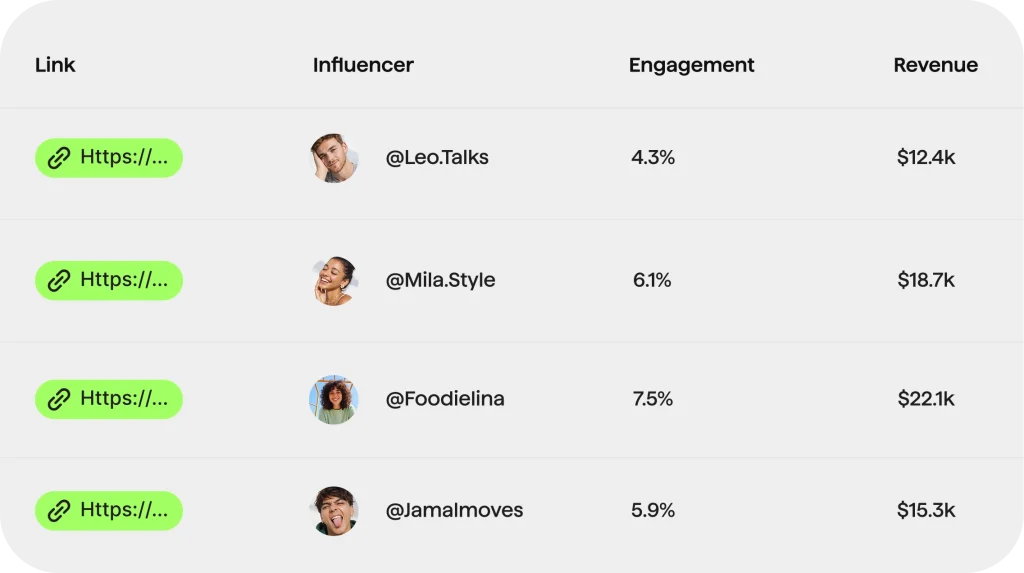Click the link icon in the @Jamalmoves row

(60, 511)
